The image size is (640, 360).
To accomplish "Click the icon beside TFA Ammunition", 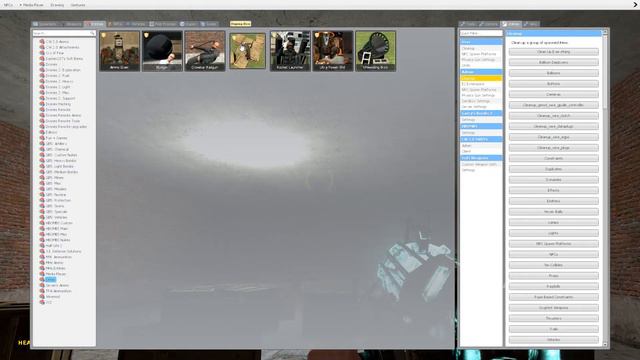I will coord(42,291).
